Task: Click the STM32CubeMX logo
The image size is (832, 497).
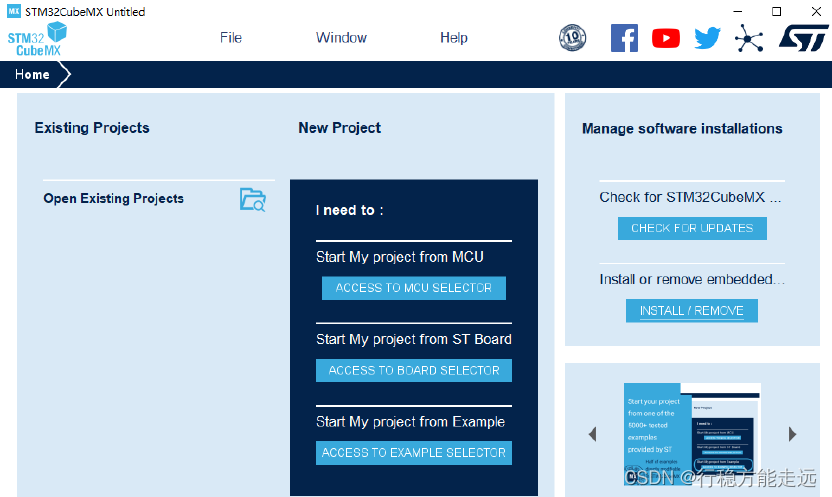Action: coord(37,39)
